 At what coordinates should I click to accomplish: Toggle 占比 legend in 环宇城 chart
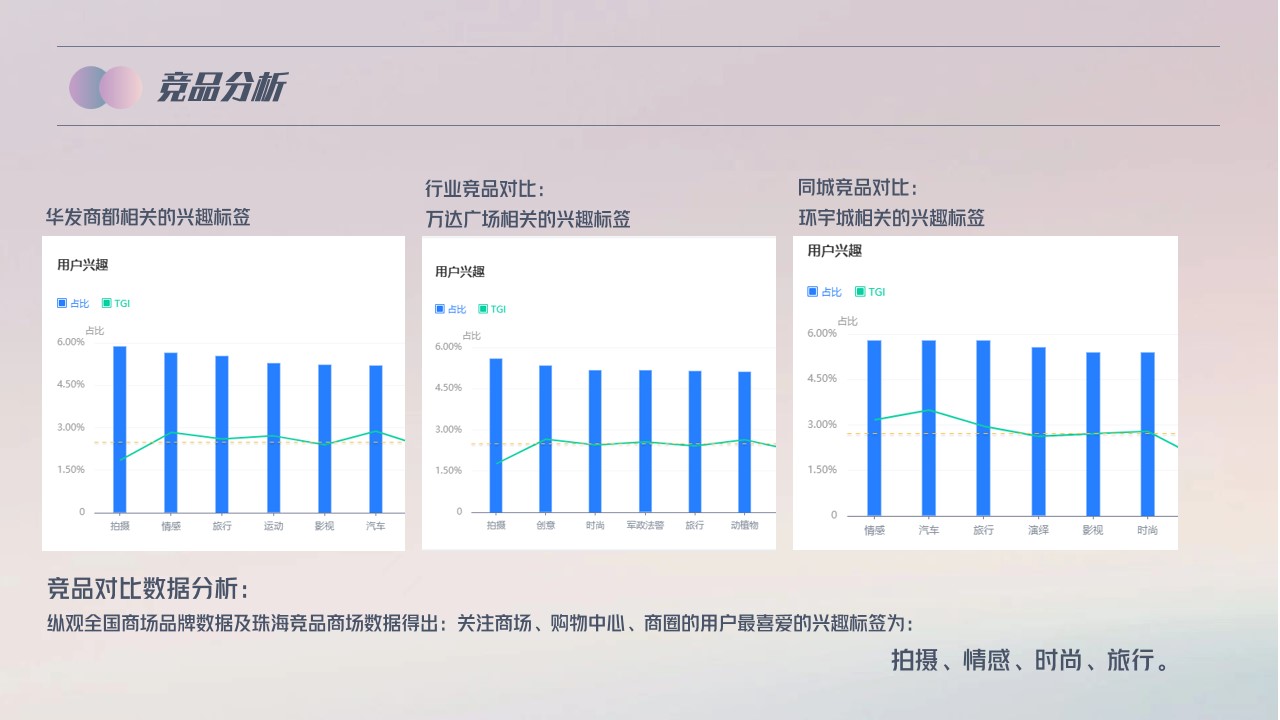[x=825, y=292]
